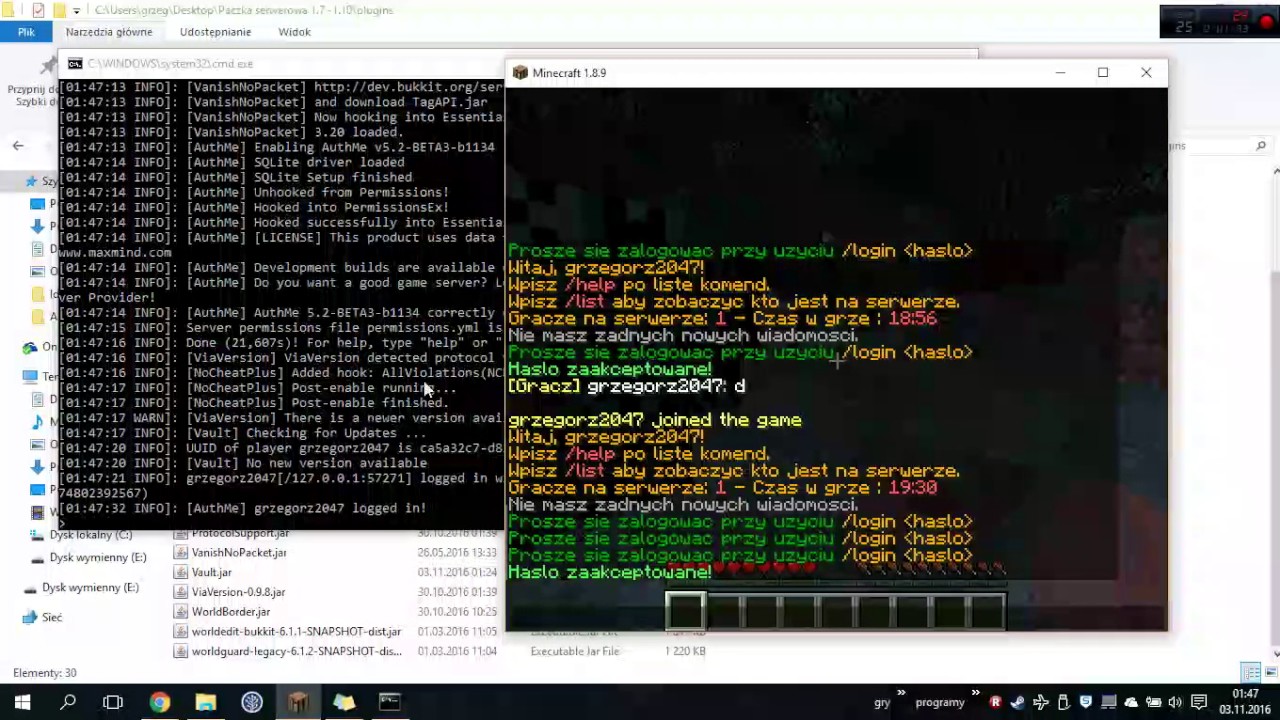1280x720 pixels.
Task: Open Dysk lokalny (C:) in navigation pane
Action: tap(91, 535)
